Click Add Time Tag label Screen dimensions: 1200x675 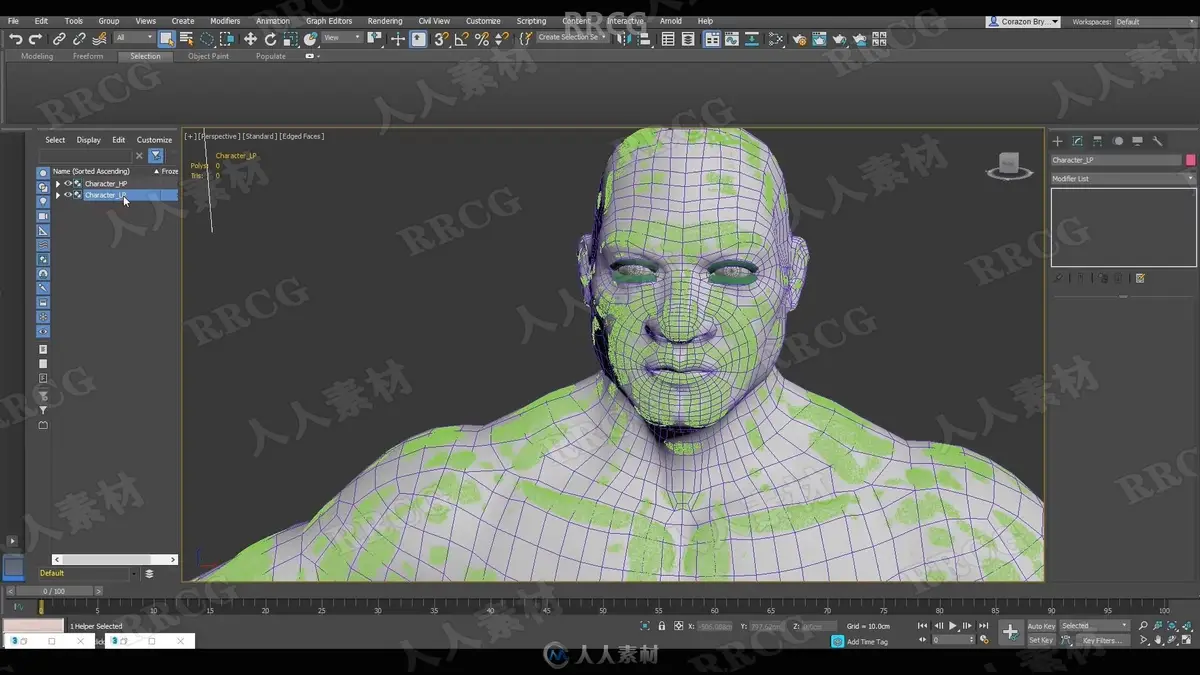pyautogui.click(x=867, y=642)
